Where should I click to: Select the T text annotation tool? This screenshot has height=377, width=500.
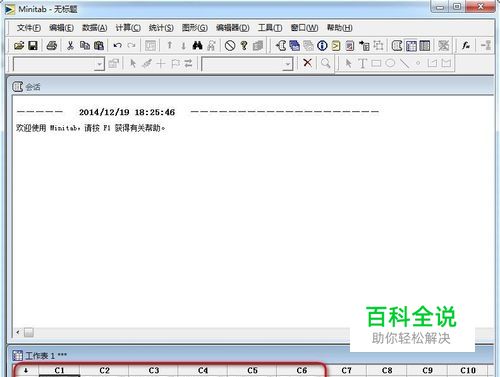362,63
